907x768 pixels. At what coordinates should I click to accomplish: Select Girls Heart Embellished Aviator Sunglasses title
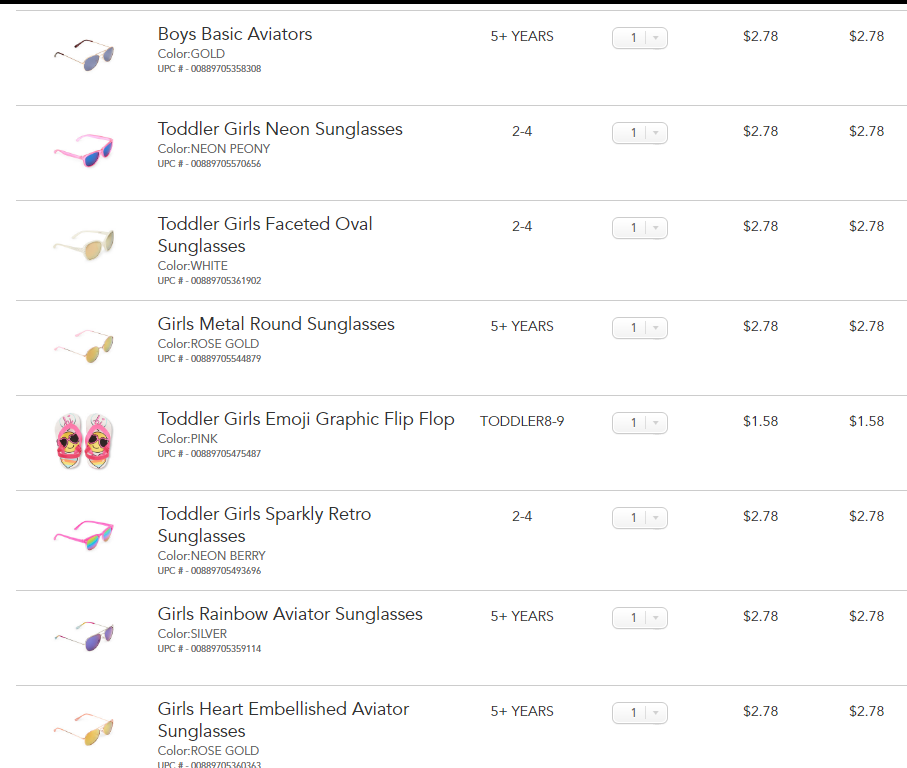click(283, 709)
